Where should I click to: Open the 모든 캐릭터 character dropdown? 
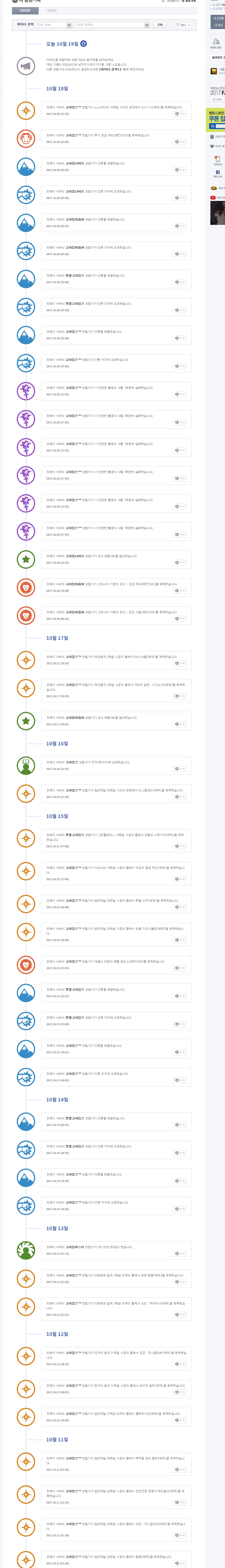pos(112,25)
